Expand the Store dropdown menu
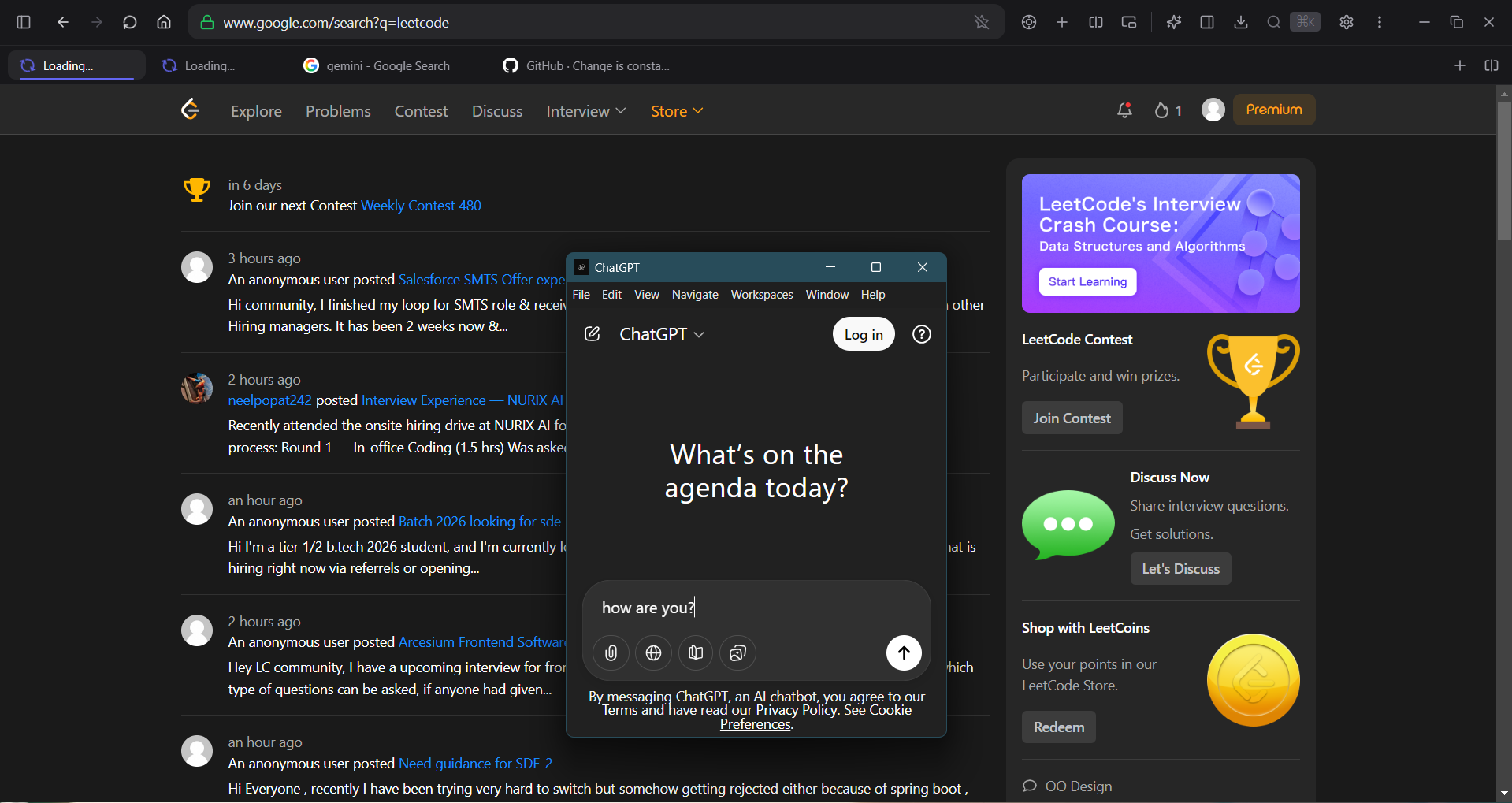The width and height of the screenshot is (1512, 803). tap(676, 111)
